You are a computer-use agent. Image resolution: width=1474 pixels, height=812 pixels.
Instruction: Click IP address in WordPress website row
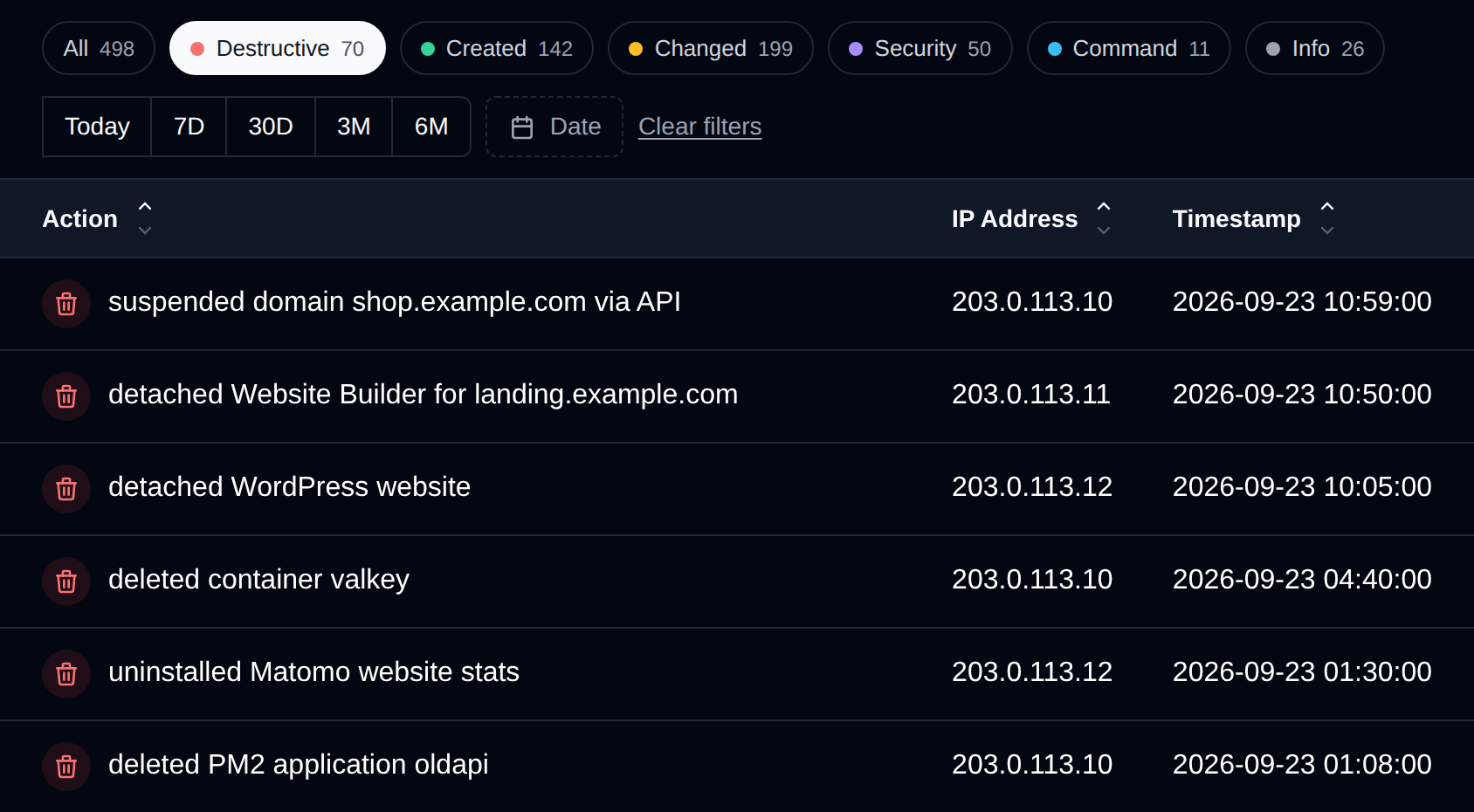tap(1032, 487)
